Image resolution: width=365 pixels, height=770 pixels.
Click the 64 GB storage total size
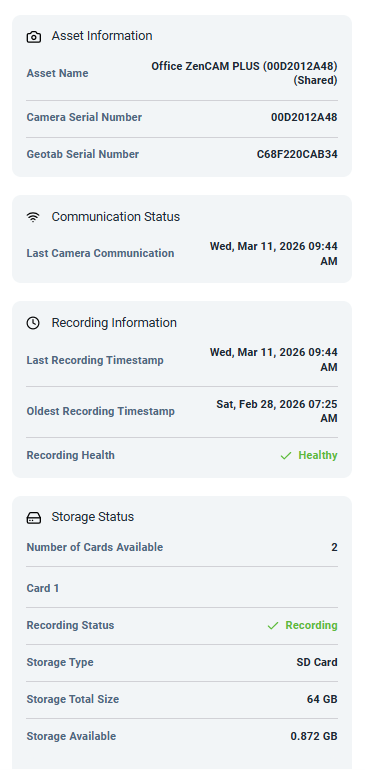[x=322, y=699]
